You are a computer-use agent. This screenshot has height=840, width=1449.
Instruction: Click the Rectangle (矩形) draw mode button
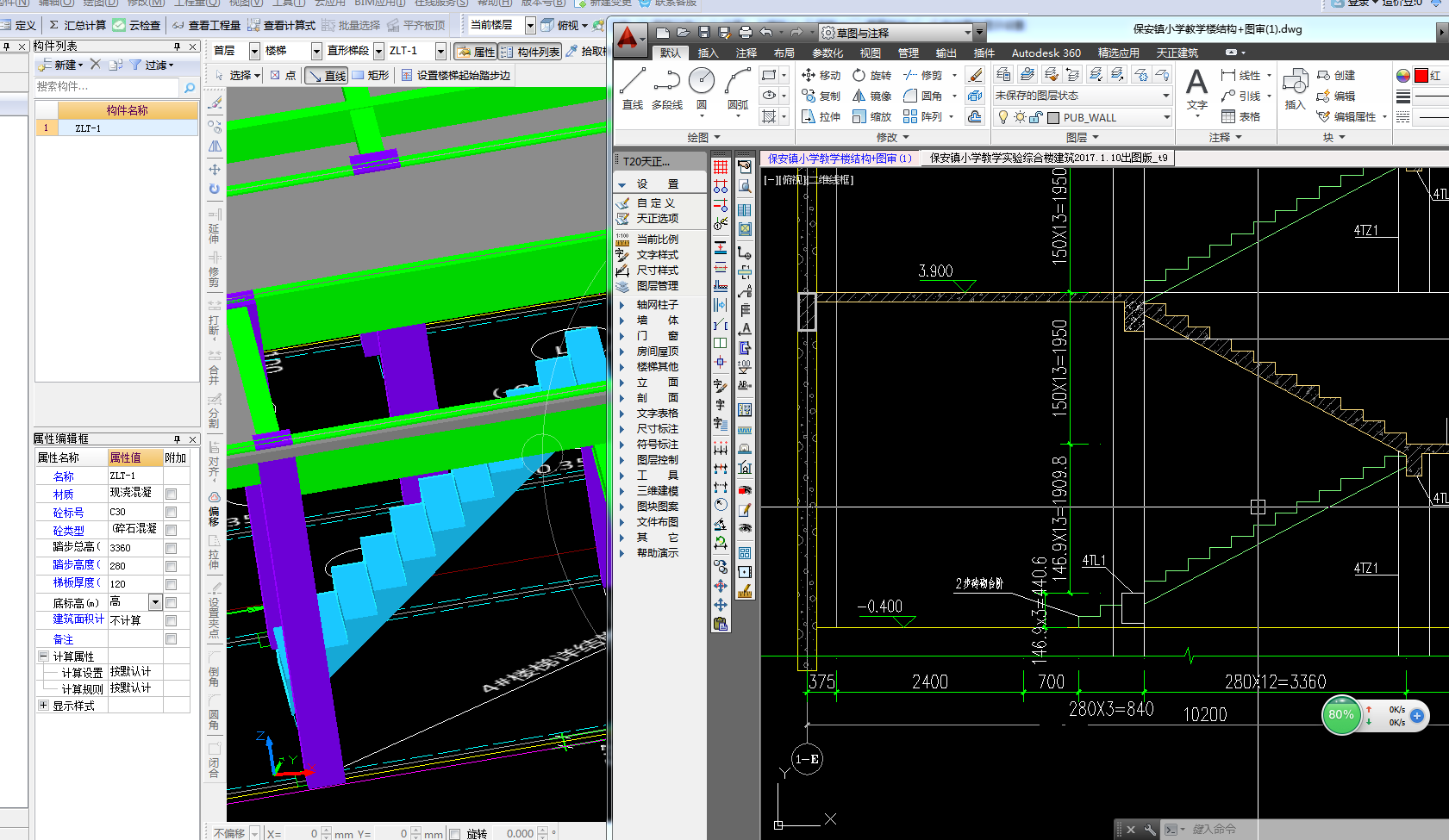point(371,76)
